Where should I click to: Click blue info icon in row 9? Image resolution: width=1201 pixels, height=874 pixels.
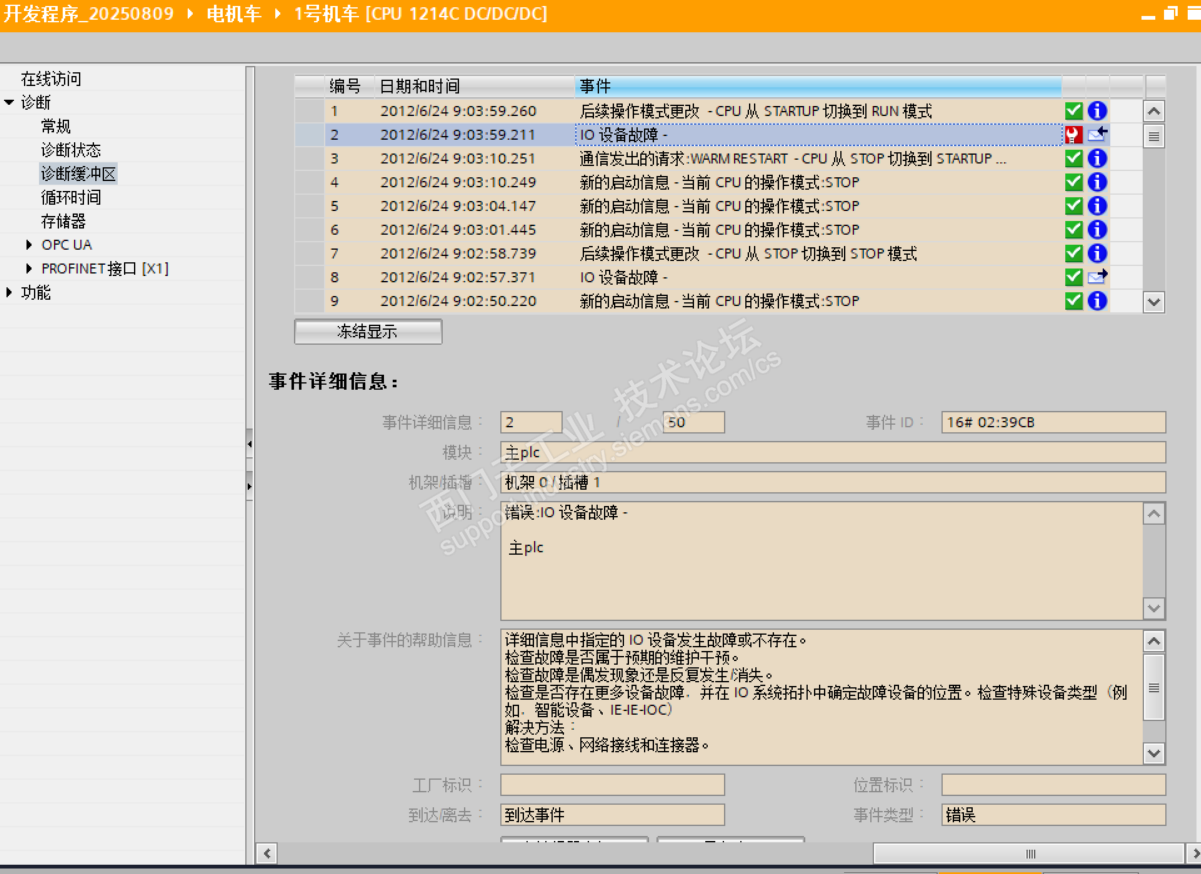pos(1097,301)
